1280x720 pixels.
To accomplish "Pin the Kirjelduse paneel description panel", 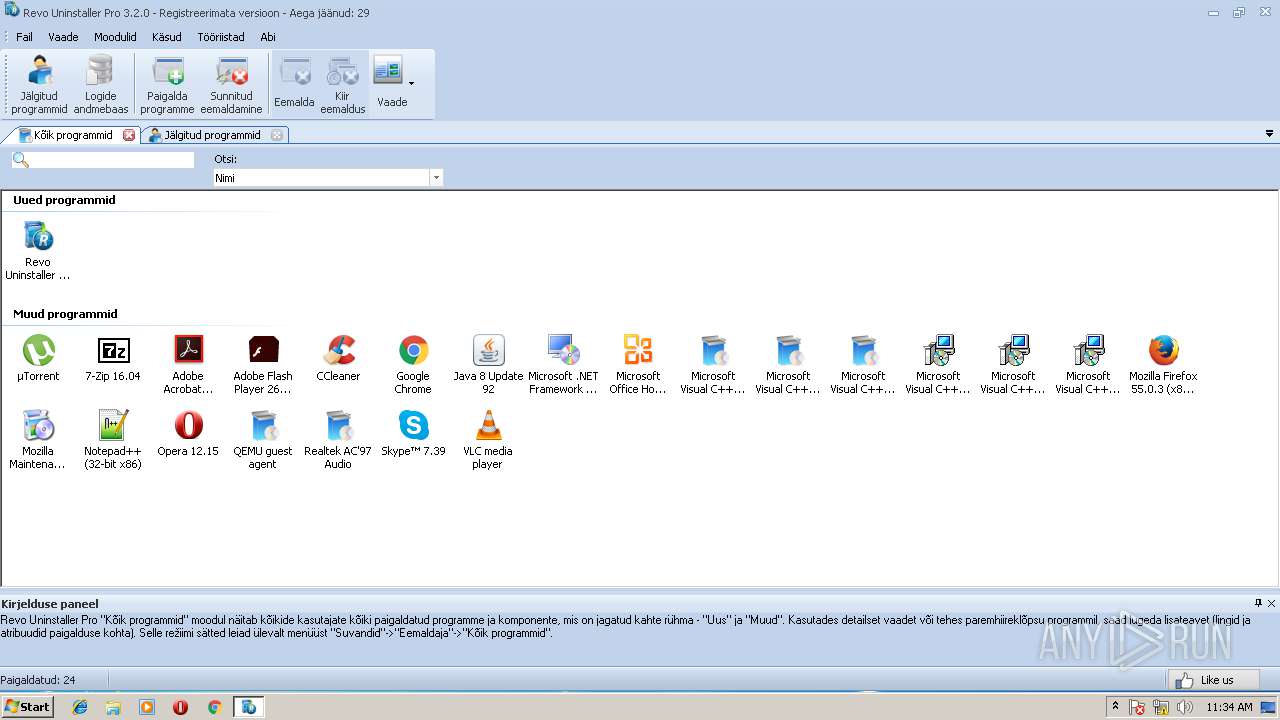I will pos(1258,603).
